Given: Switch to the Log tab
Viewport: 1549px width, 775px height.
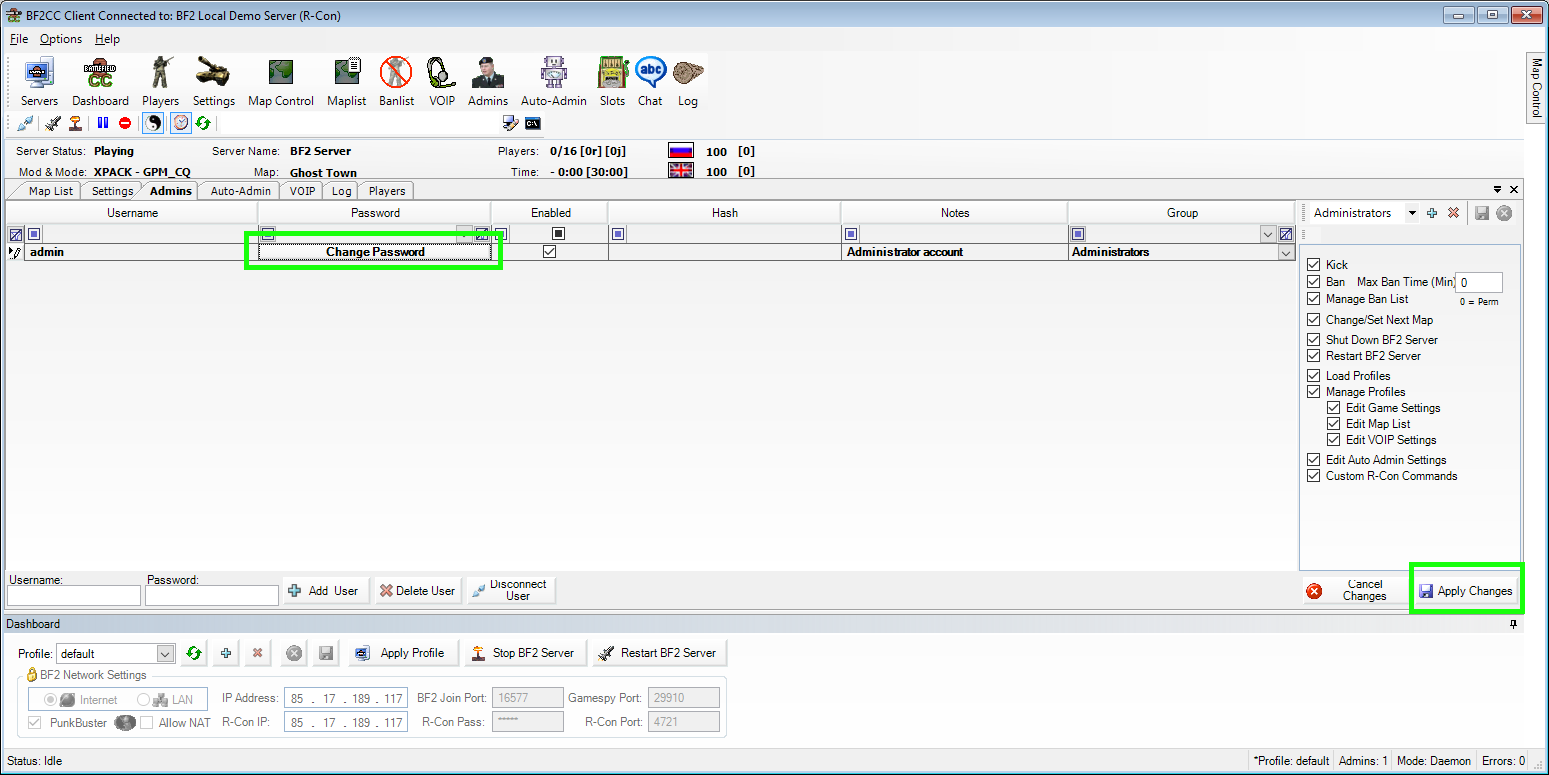Looking at the screenshot, I should (x=341, y=191).
